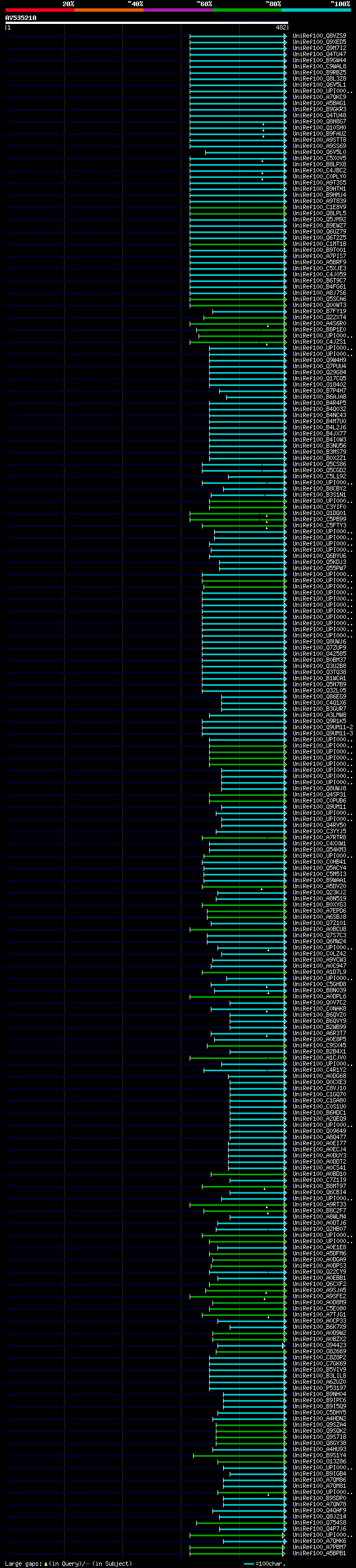
Task: Select the UniRef100_Q8UWJ8 label
Action: click(319, 788)
